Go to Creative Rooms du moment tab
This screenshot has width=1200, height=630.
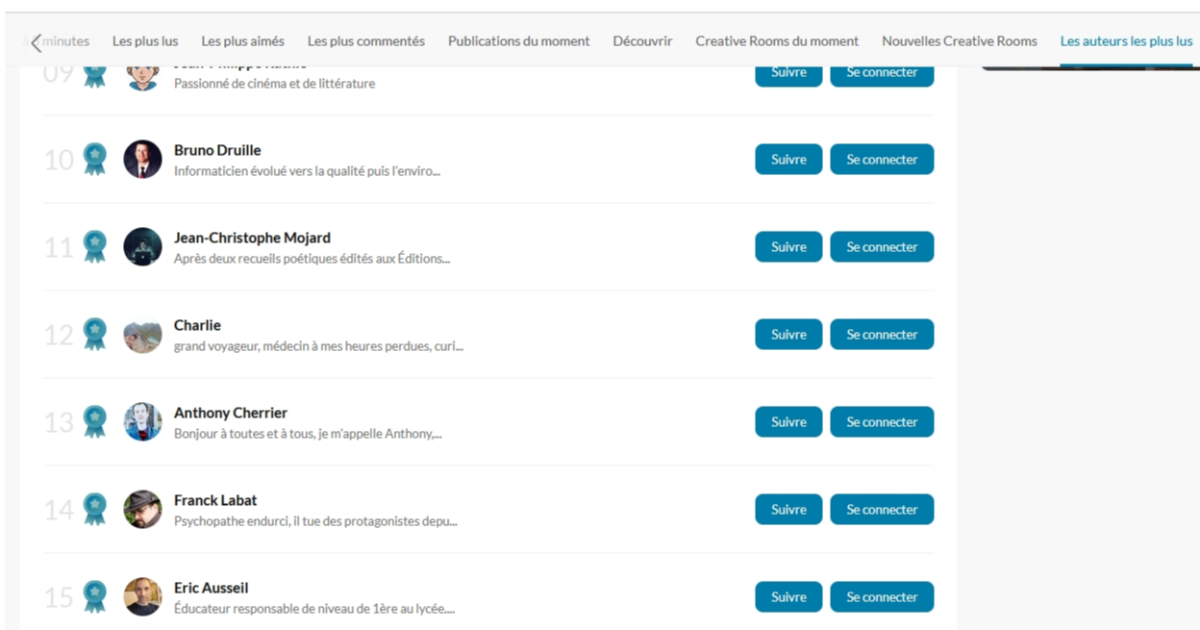coord(777,41)
